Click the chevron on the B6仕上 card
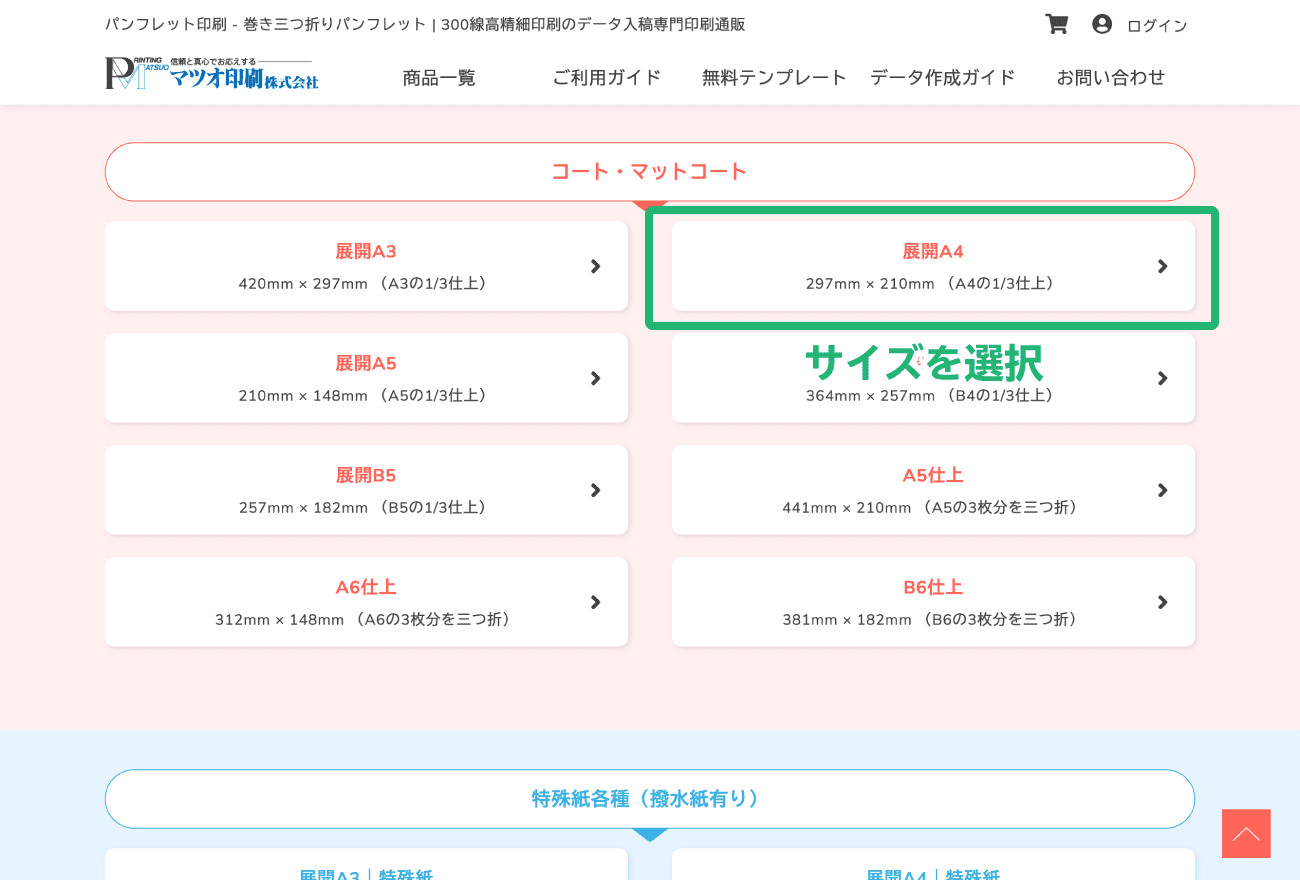1300x880 pixels. [1162, 602]
